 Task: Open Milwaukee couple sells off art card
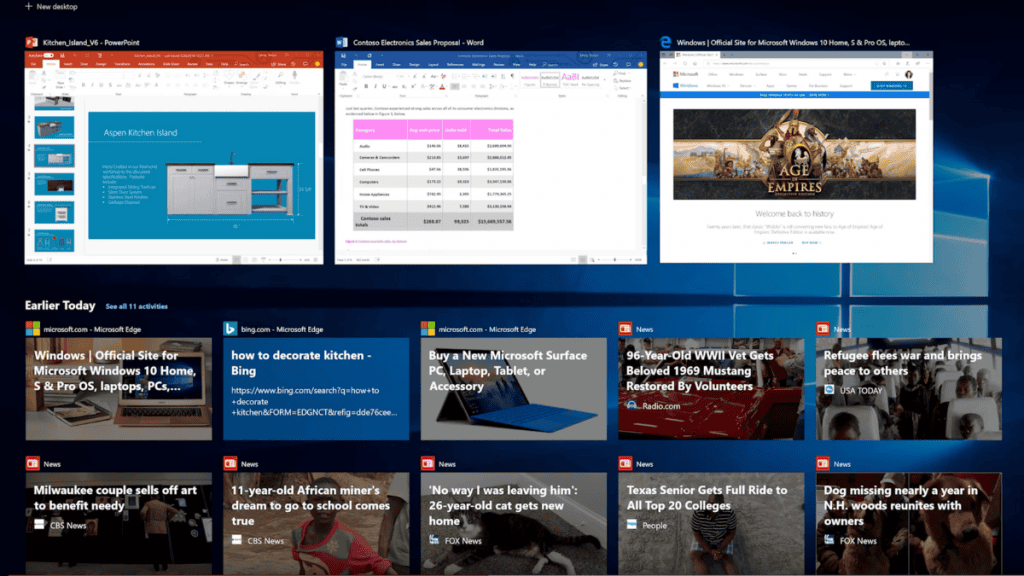pos(119,524)
